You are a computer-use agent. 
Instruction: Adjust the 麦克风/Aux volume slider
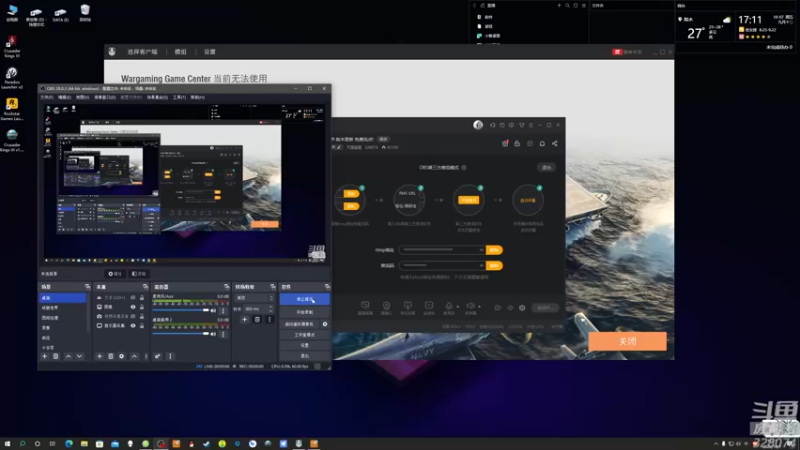(x=181, y=310)
